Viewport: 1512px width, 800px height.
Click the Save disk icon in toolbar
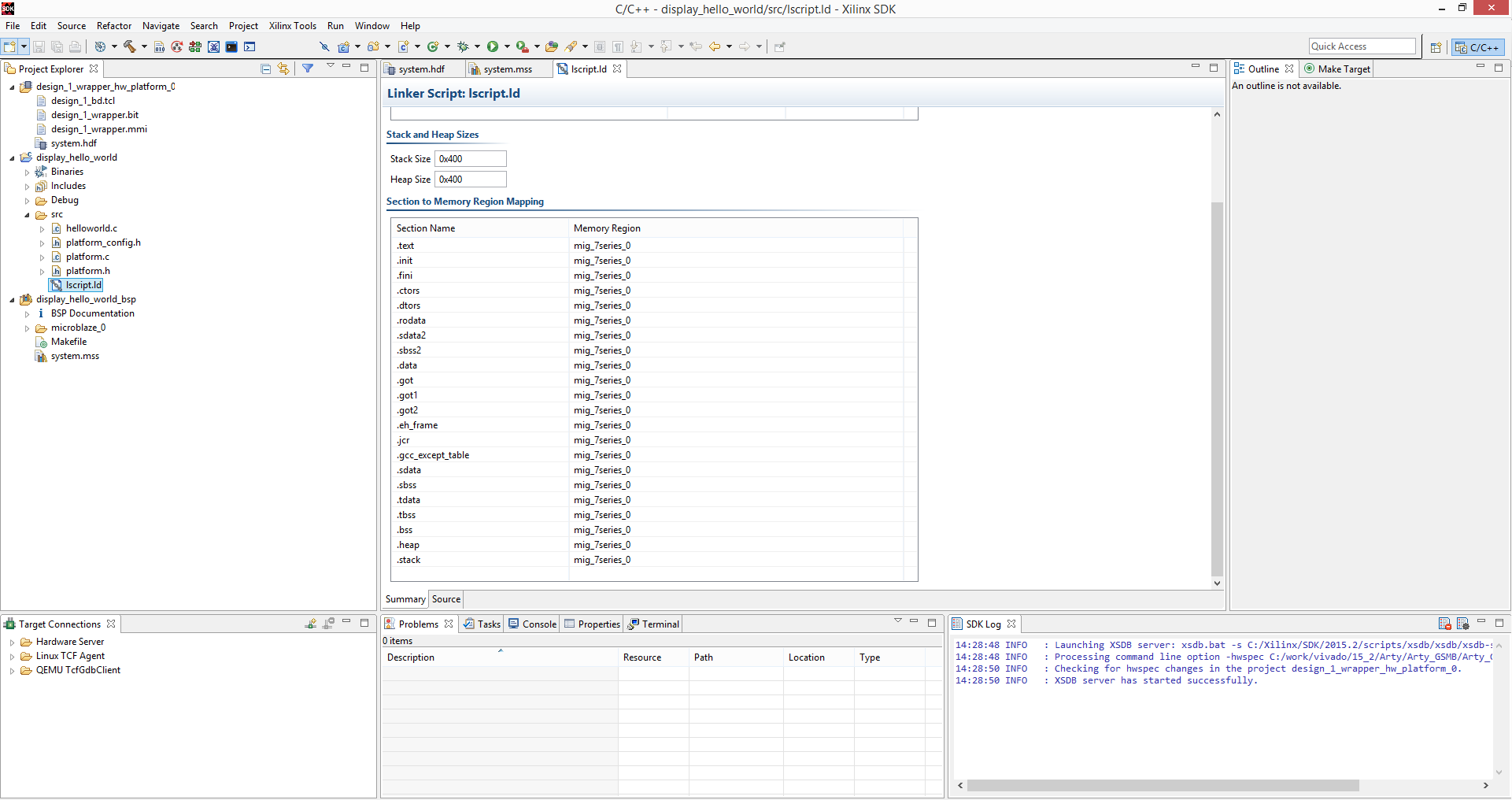39,46
